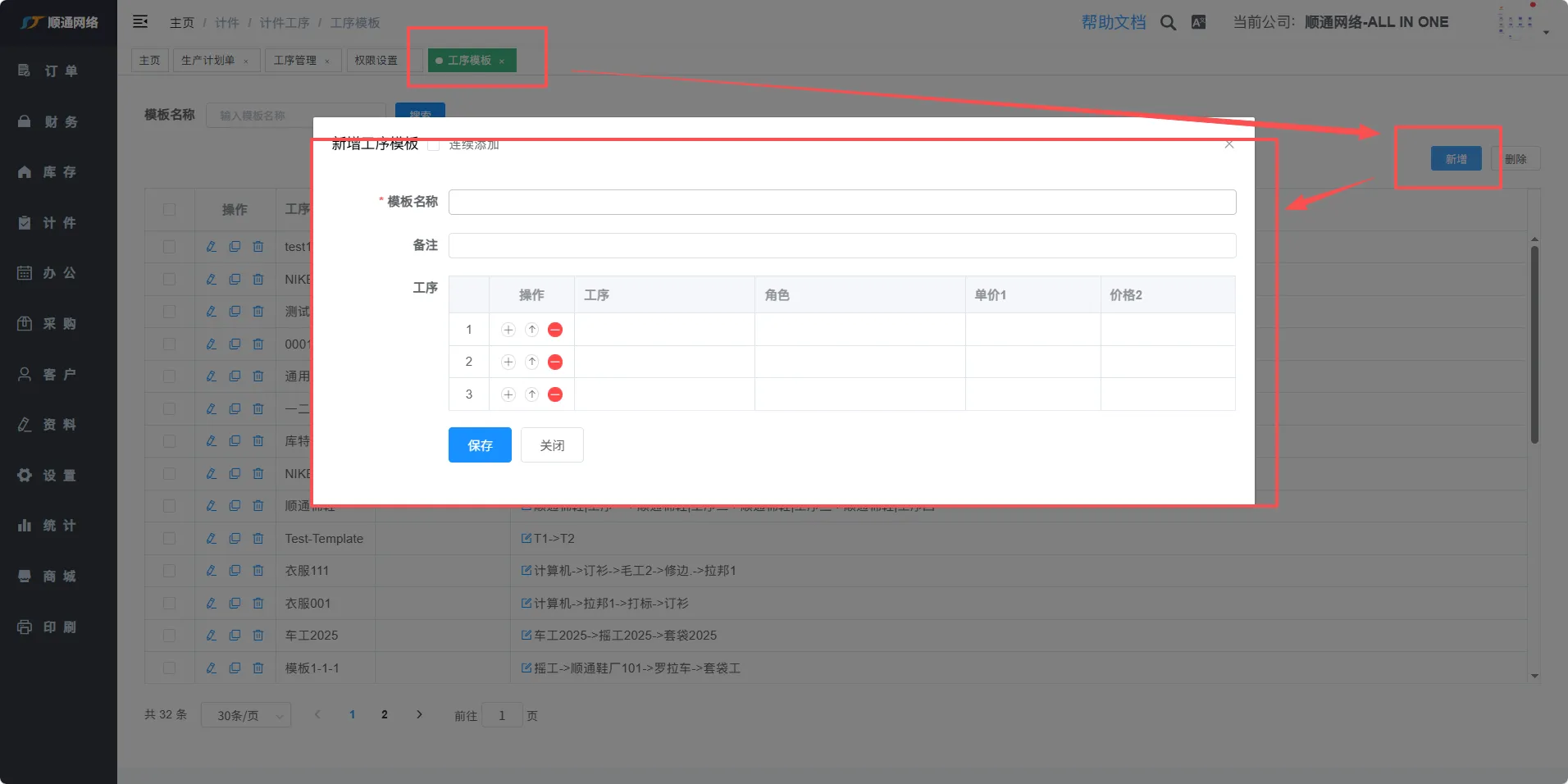Check the select-all checkbox in table header

click(169, 210)
